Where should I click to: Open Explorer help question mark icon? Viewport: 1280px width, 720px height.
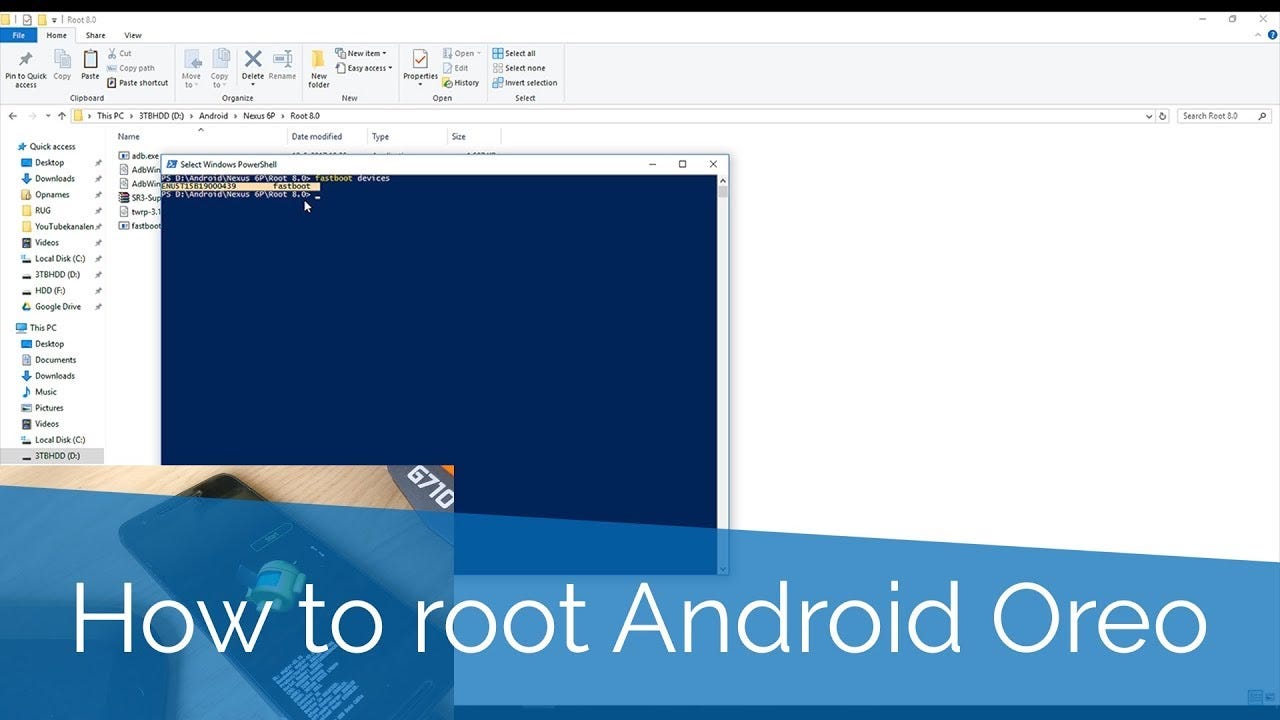point(1270,35)
